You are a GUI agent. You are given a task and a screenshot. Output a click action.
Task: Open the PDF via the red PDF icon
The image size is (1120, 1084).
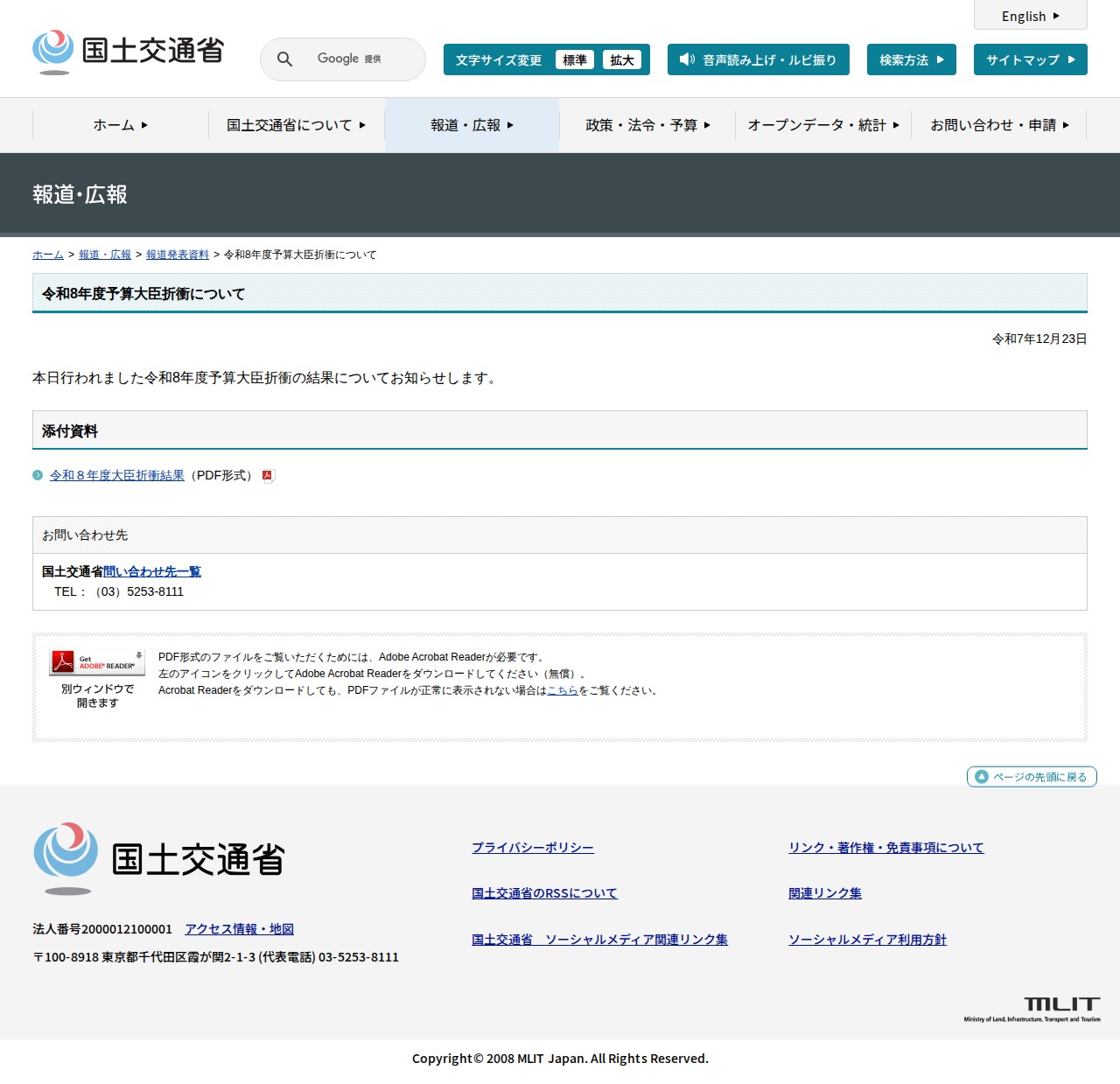(x=267, y=475)
